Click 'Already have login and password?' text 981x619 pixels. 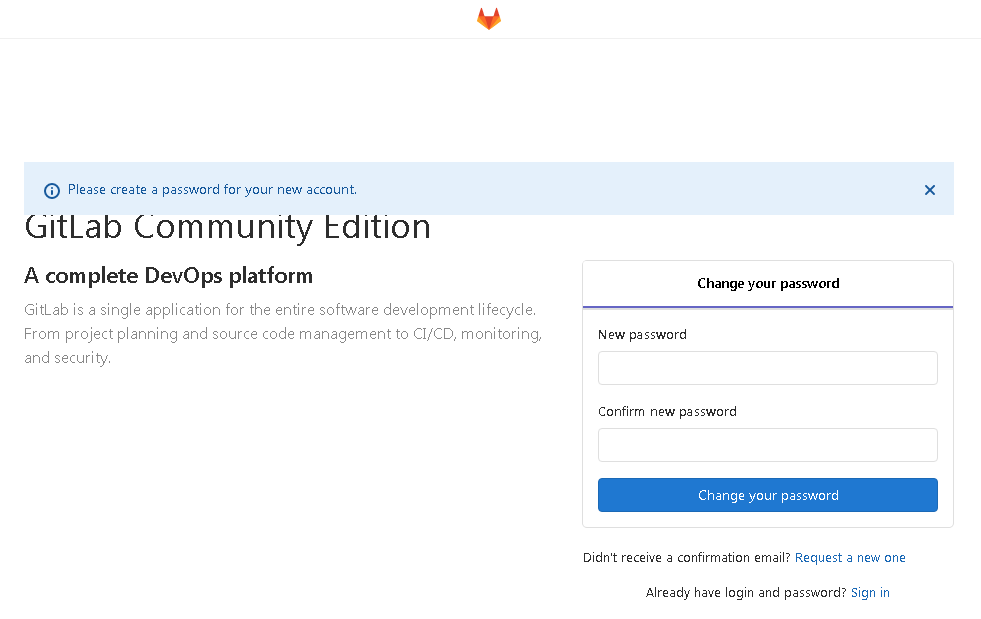(746, 593)
